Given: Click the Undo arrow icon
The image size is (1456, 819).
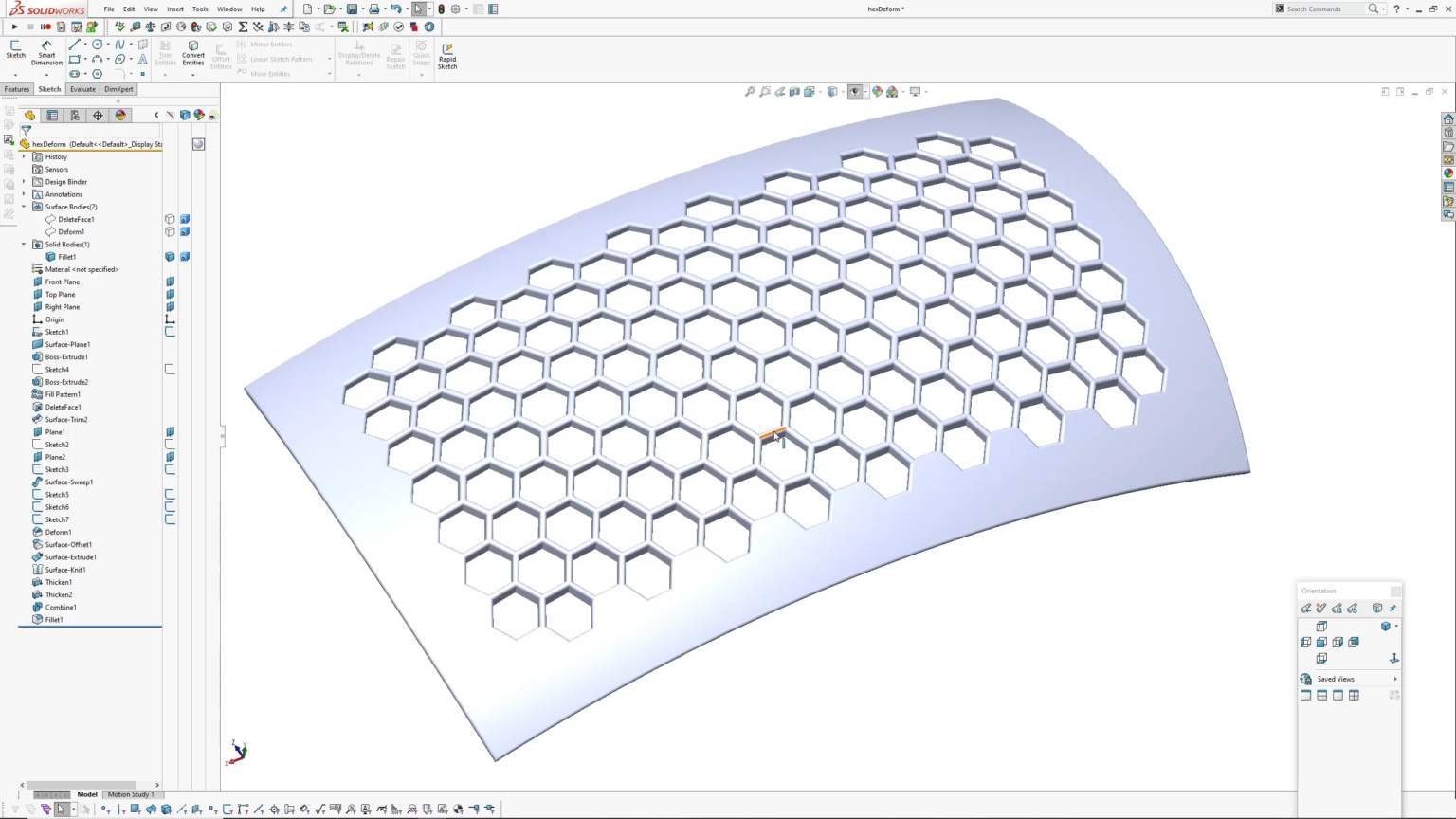Looking at the screenshot, I should pyautogui.click(x=395, y=9).
